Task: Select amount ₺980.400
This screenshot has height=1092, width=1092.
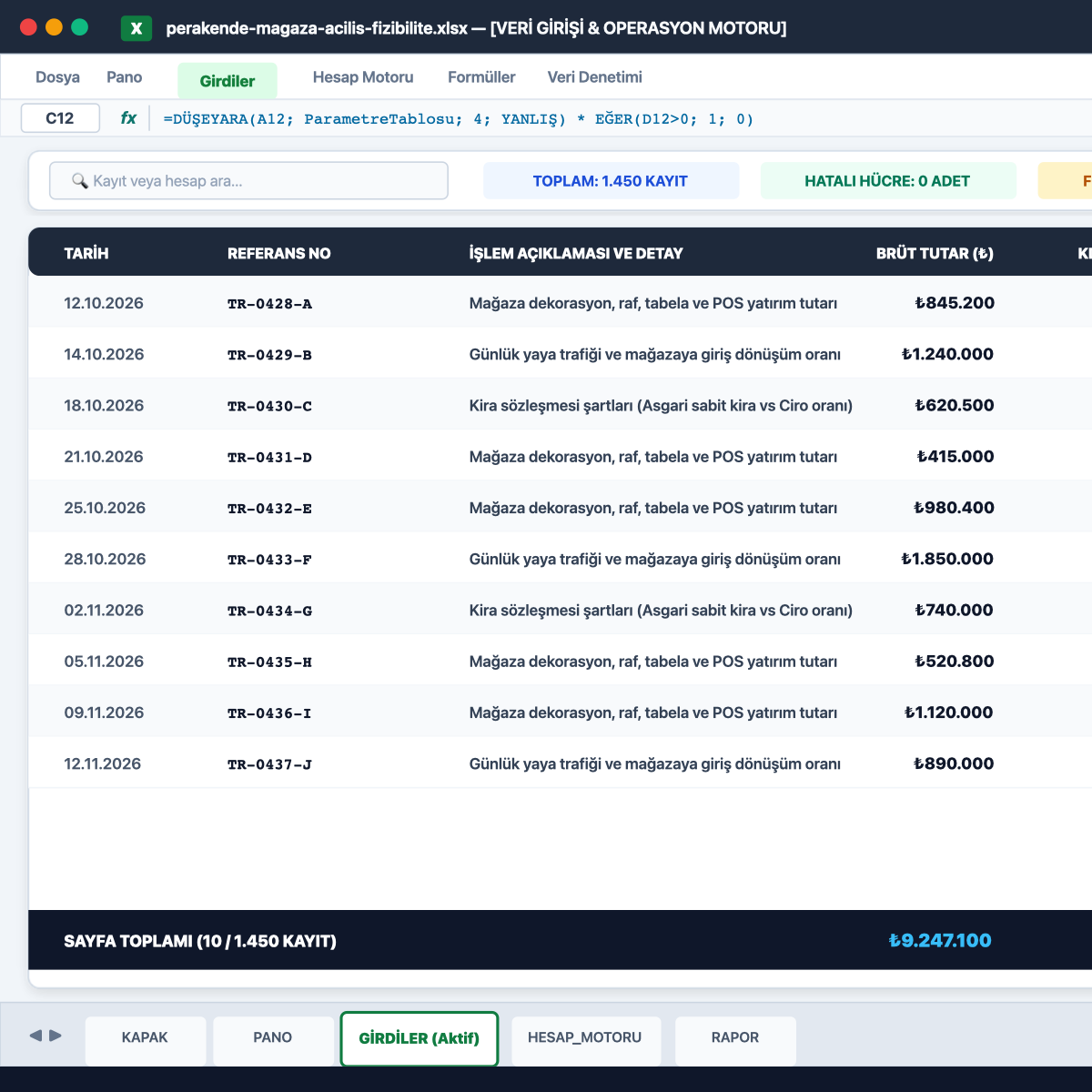Action: click(x=954, y=508)
